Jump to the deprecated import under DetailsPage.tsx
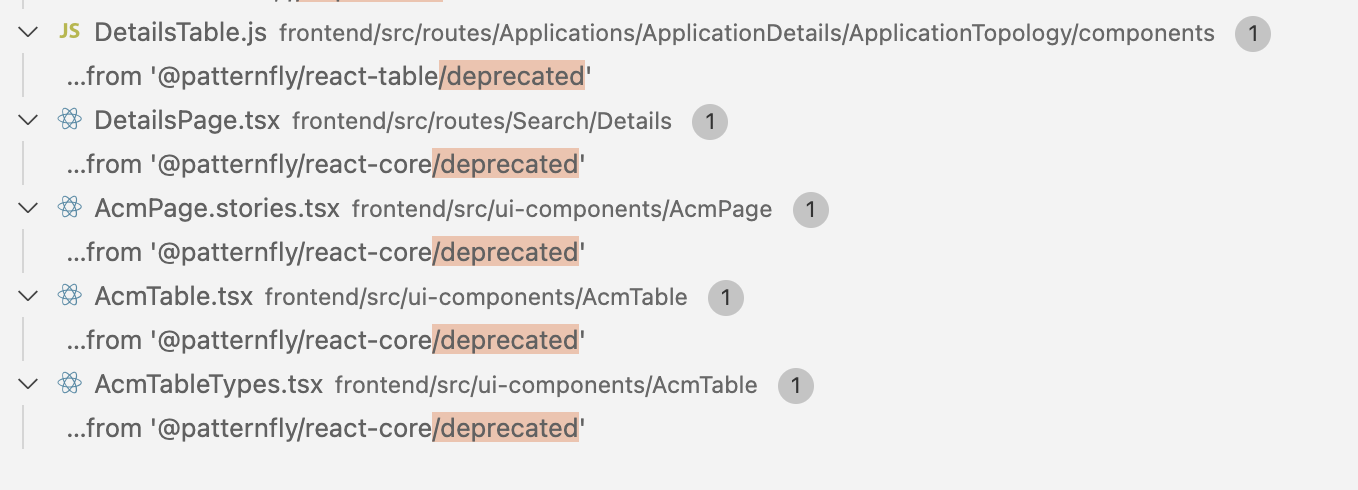1358x490 pixels. coord(325,164)
